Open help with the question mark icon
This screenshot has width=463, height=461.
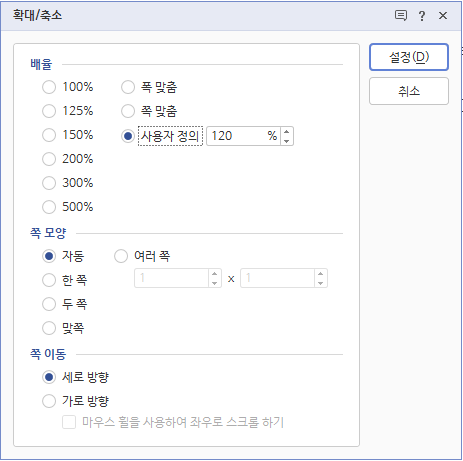tap(422, 15)
